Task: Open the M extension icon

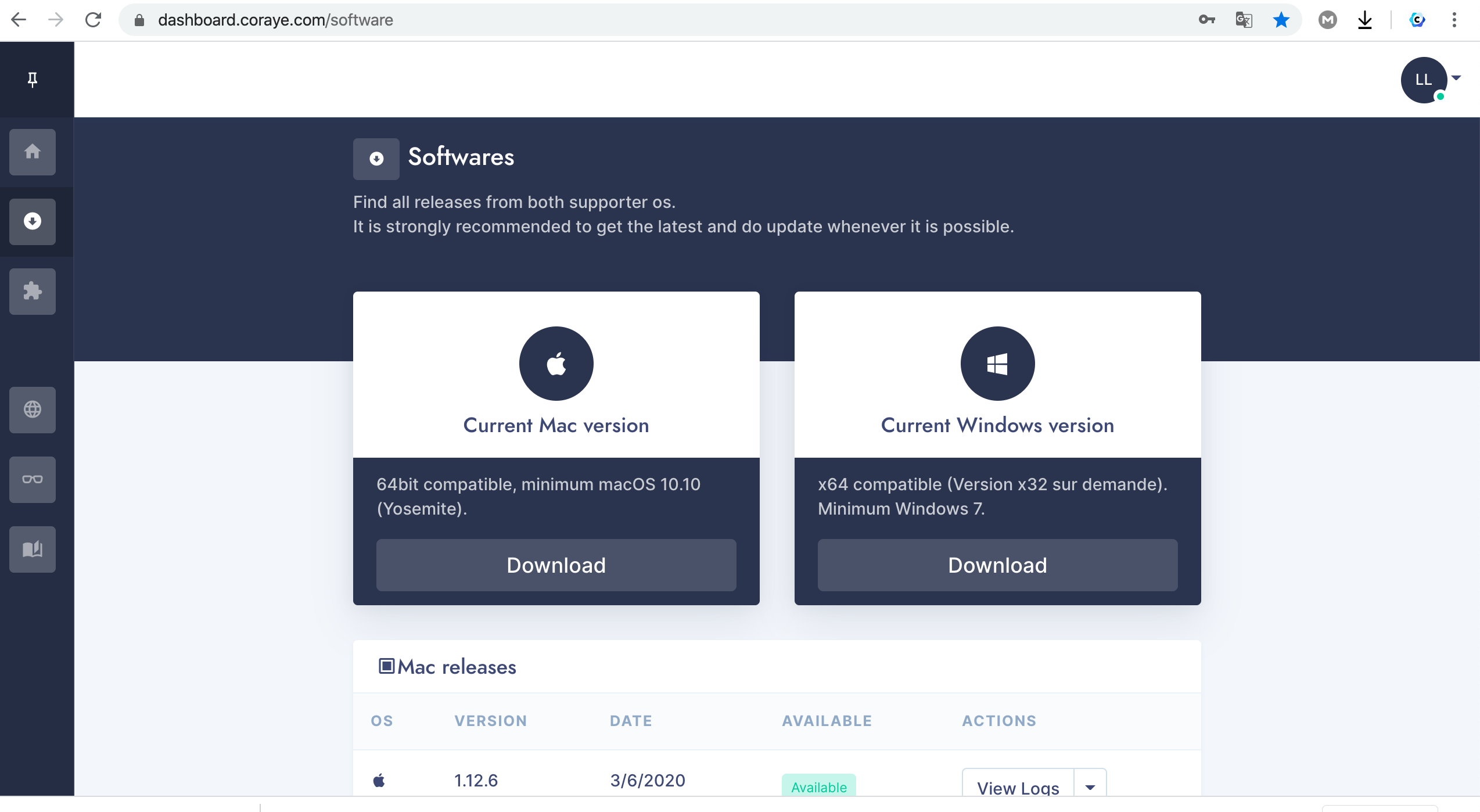Action: [1327, 20]
